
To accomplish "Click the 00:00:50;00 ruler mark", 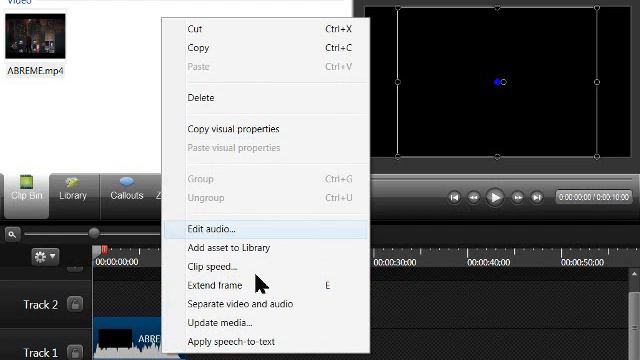I will (x=582, y=262).
